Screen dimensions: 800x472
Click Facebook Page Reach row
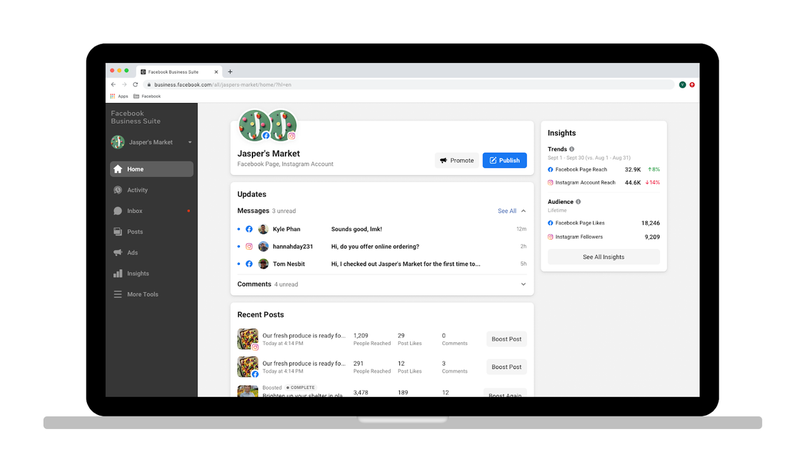604,169
